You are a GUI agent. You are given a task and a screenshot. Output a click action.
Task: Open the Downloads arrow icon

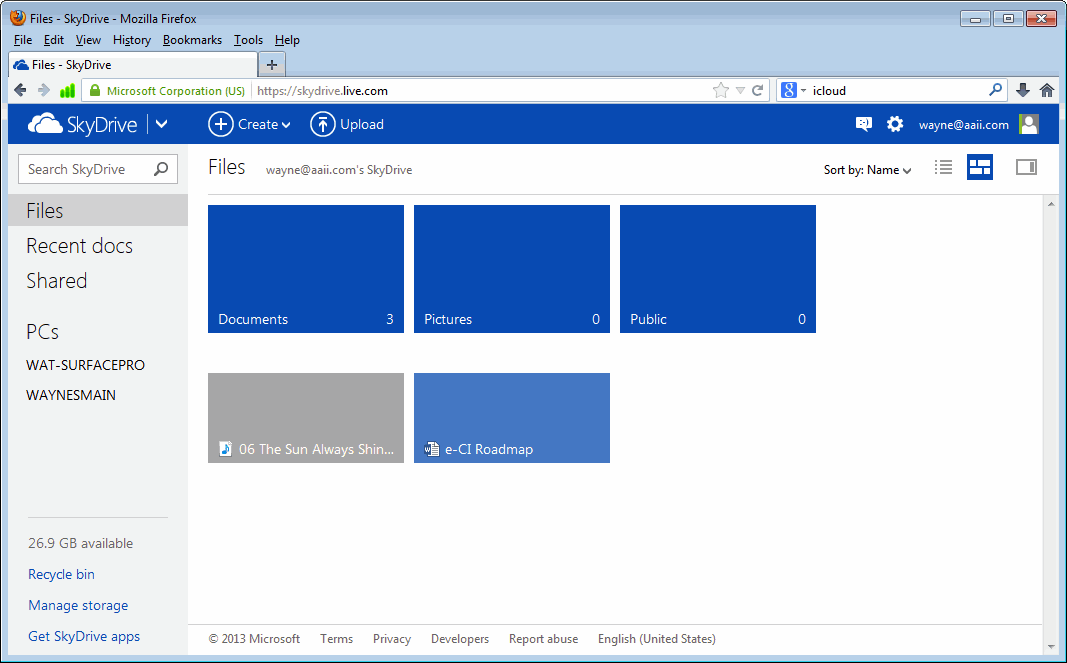point(1022,90)
